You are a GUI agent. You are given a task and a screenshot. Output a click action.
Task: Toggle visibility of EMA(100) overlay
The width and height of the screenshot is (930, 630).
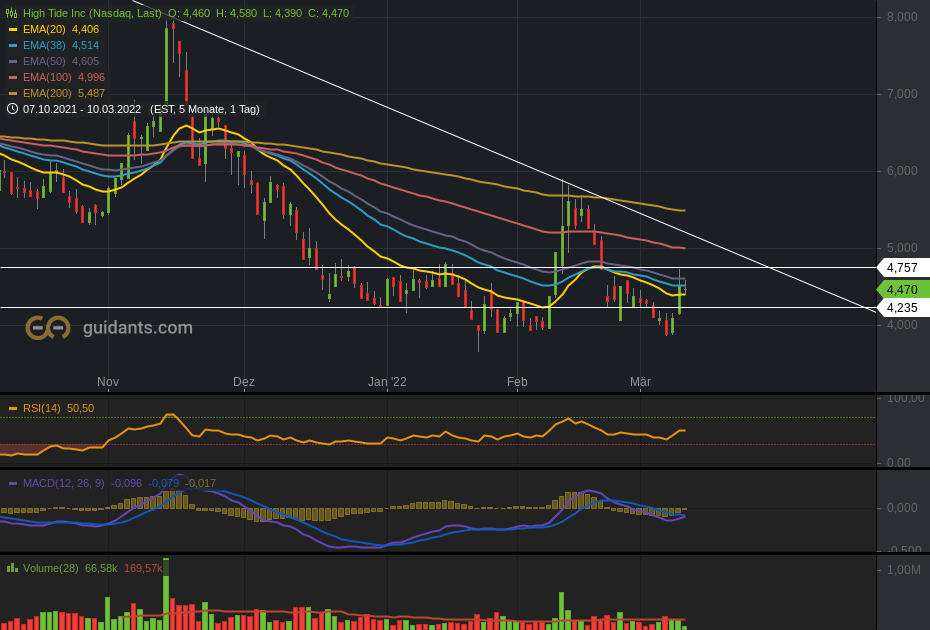click(x=12, y=77)
